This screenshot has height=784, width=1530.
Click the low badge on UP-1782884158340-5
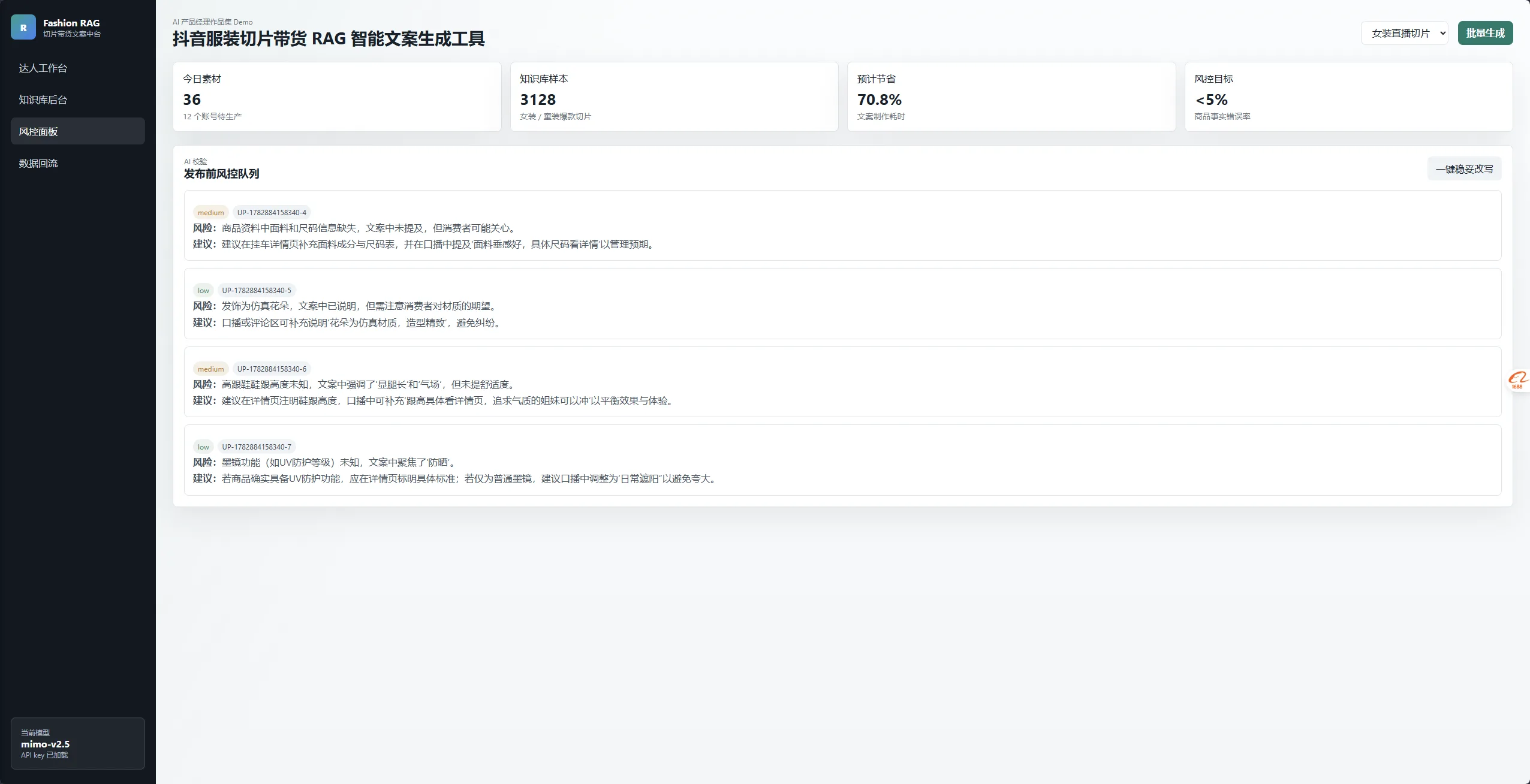pos(203,291)
